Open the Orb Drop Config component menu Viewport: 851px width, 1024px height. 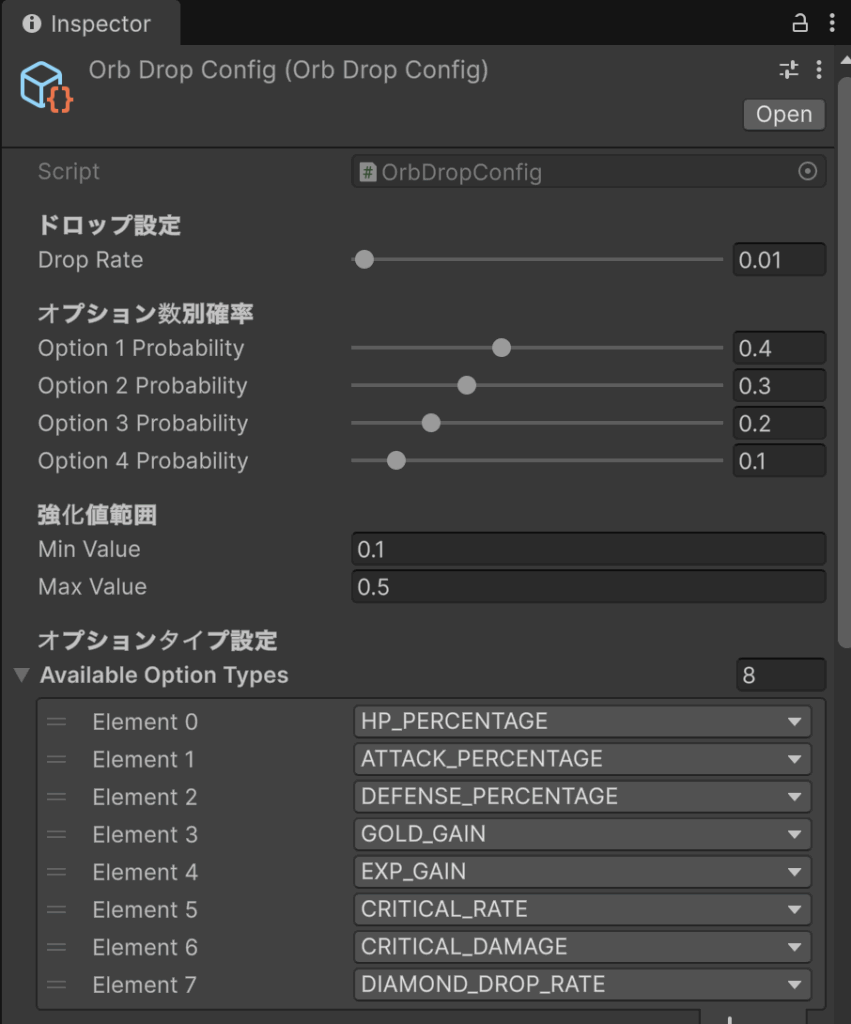819,70
